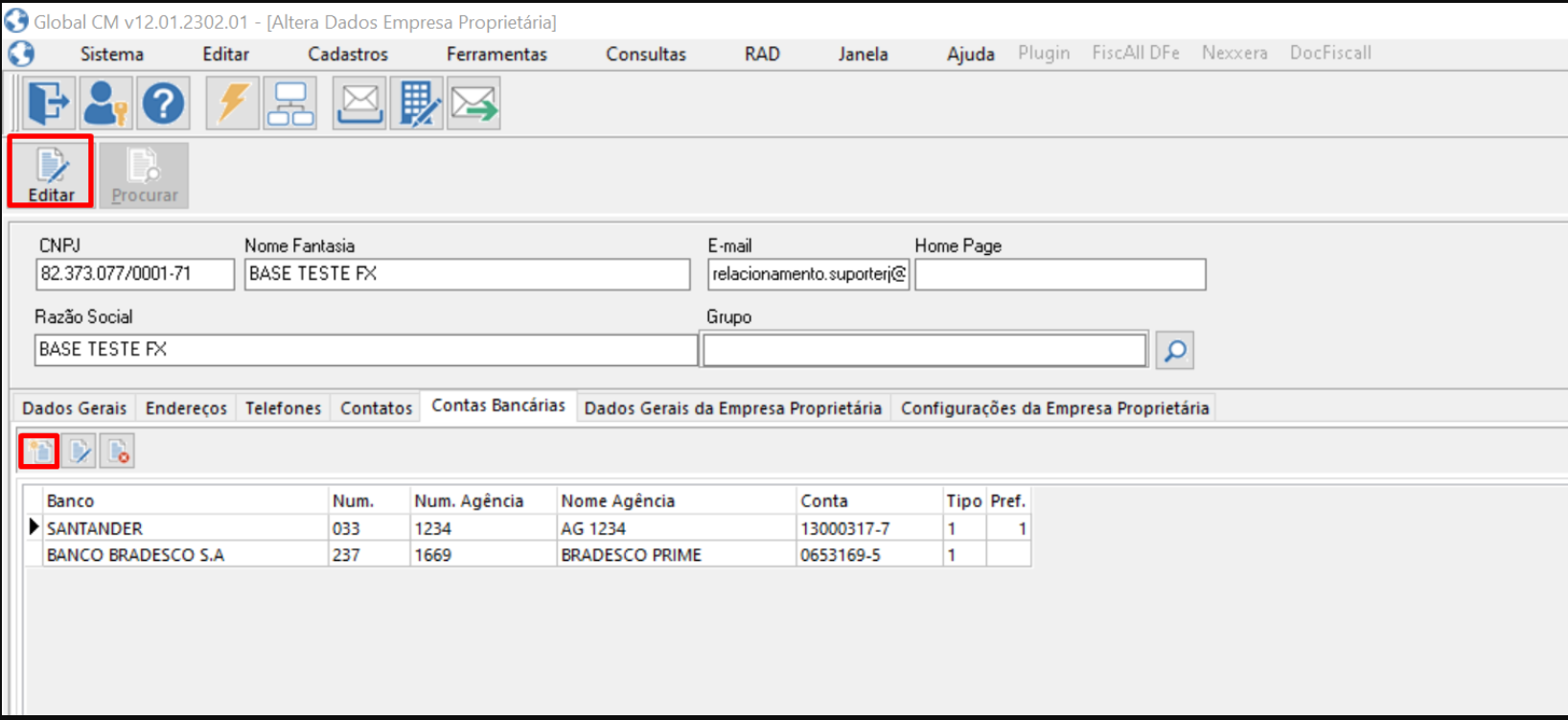Click the magnifier button beside Grupo field

pos(1174,351)
